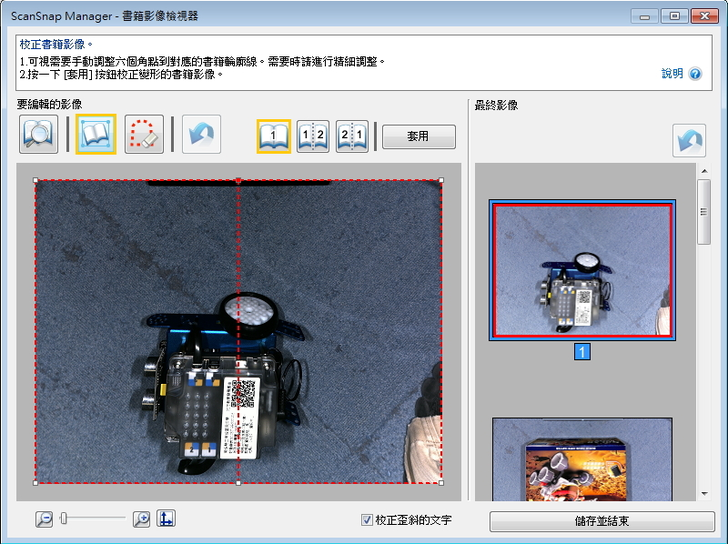The image size is (728, 544).
Task: Click the scrollbar down arrow in final images
Action: tap(704, 494)
